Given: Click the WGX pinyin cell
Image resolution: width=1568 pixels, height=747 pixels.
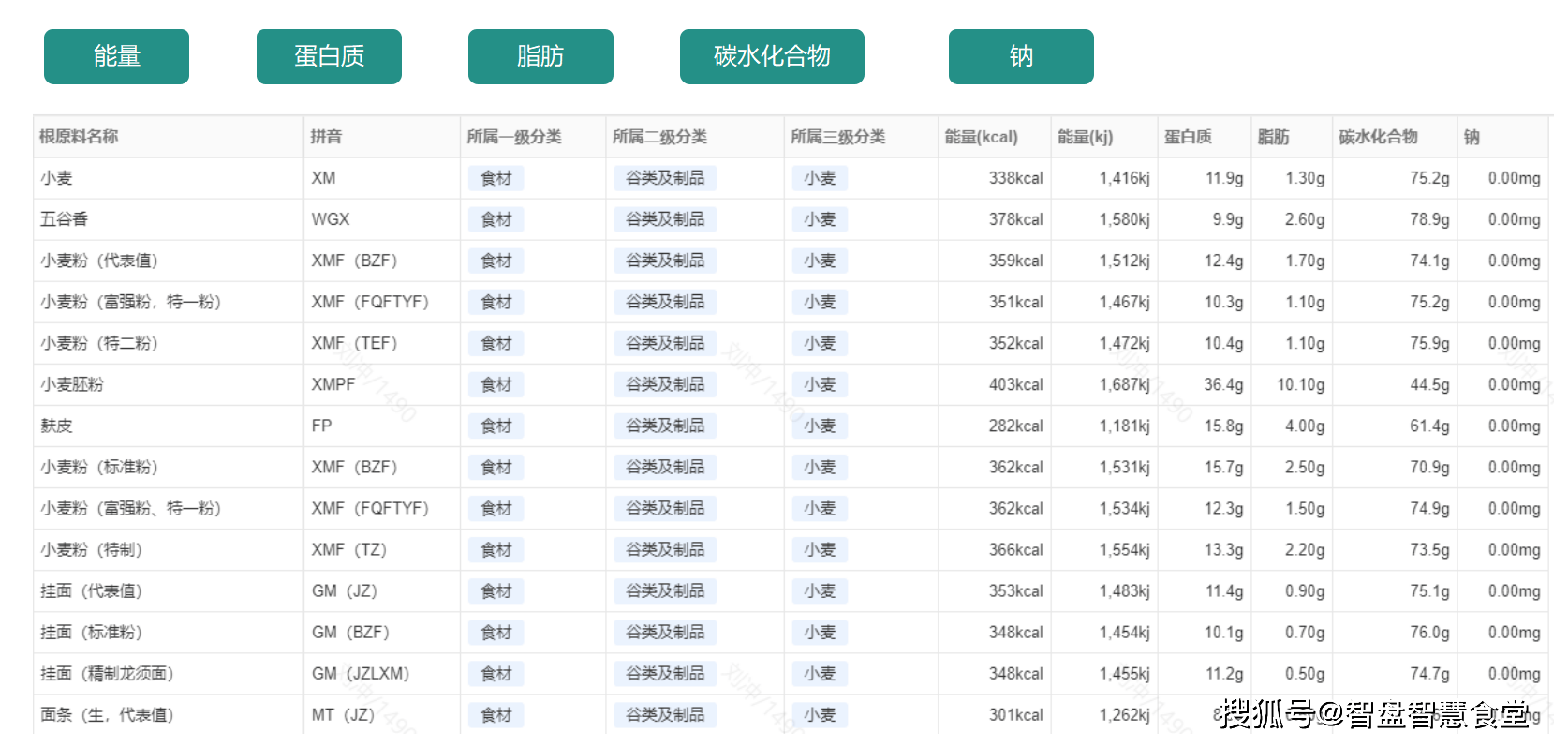Looking at the screenshot, I should click(x=331, y=219).
